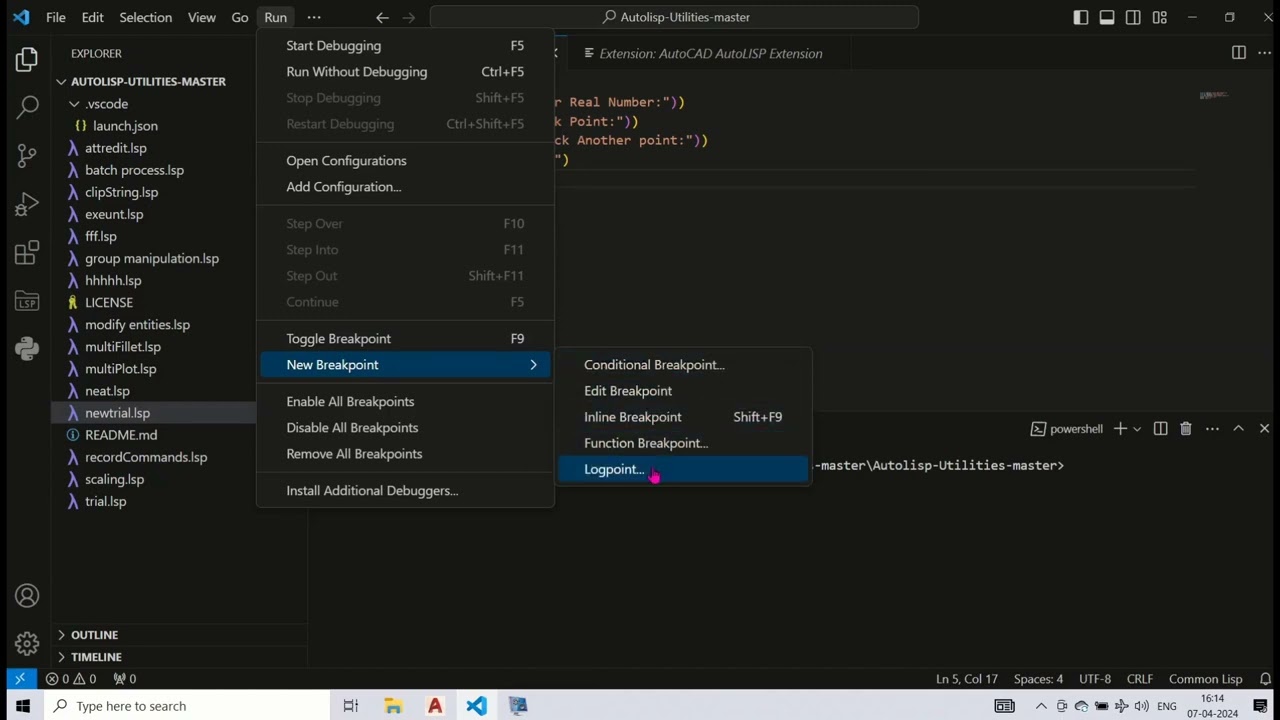Click Ln 5, Col 17 position indicator
The height and width of the screenshot is (720, 1280).
tap(967, 679)
